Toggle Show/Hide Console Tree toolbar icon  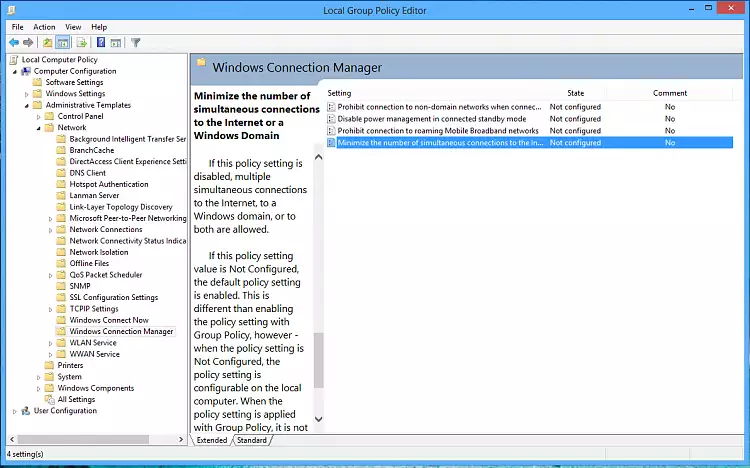62,43
